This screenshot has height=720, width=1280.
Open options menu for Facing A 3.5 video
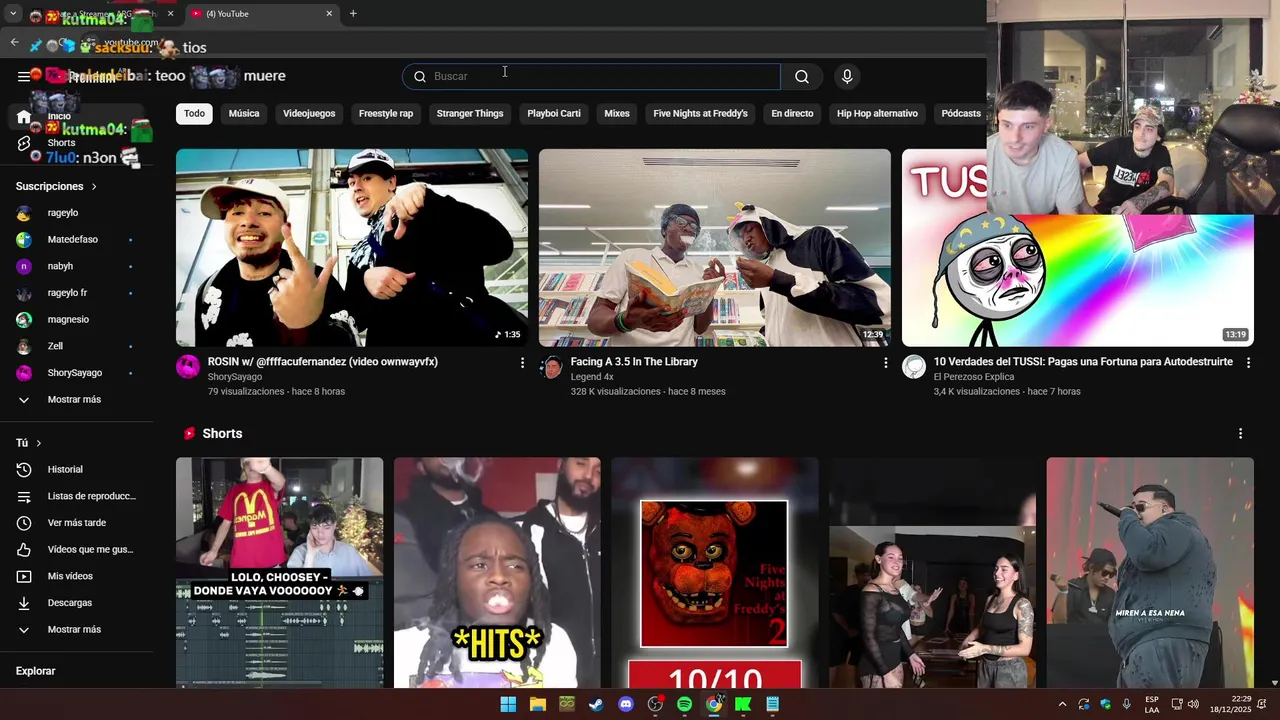point(885,363)
